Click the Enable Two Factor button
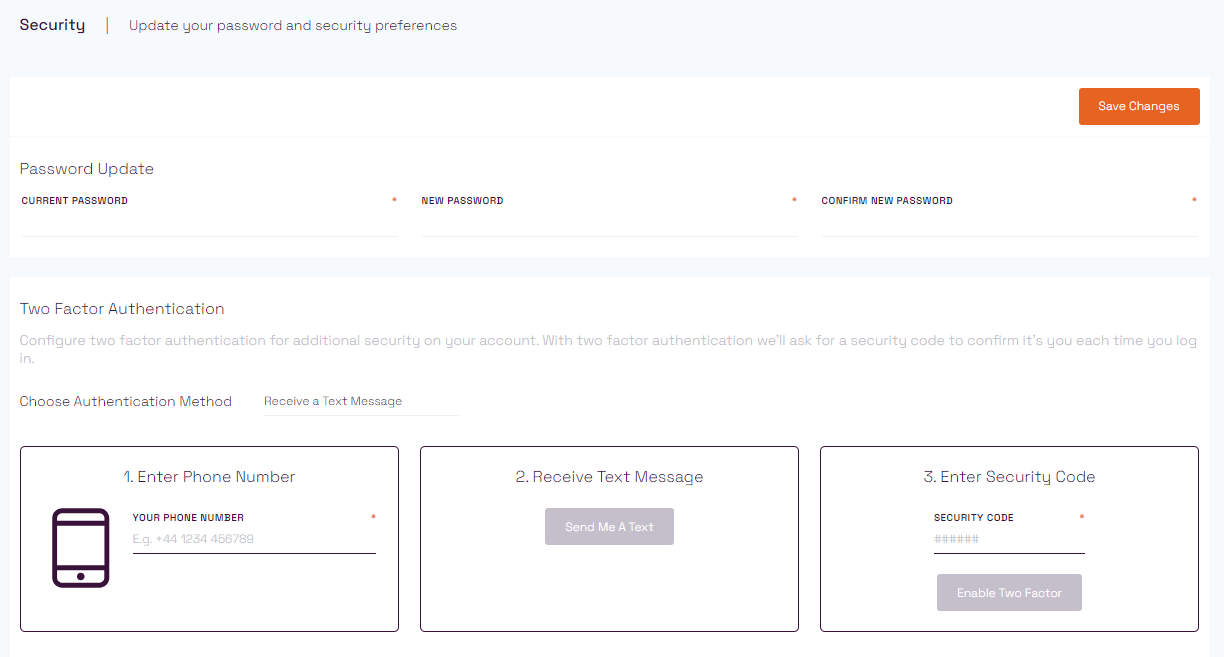This screenshot has width=1224, height=657. click(x=1009, y=592)
